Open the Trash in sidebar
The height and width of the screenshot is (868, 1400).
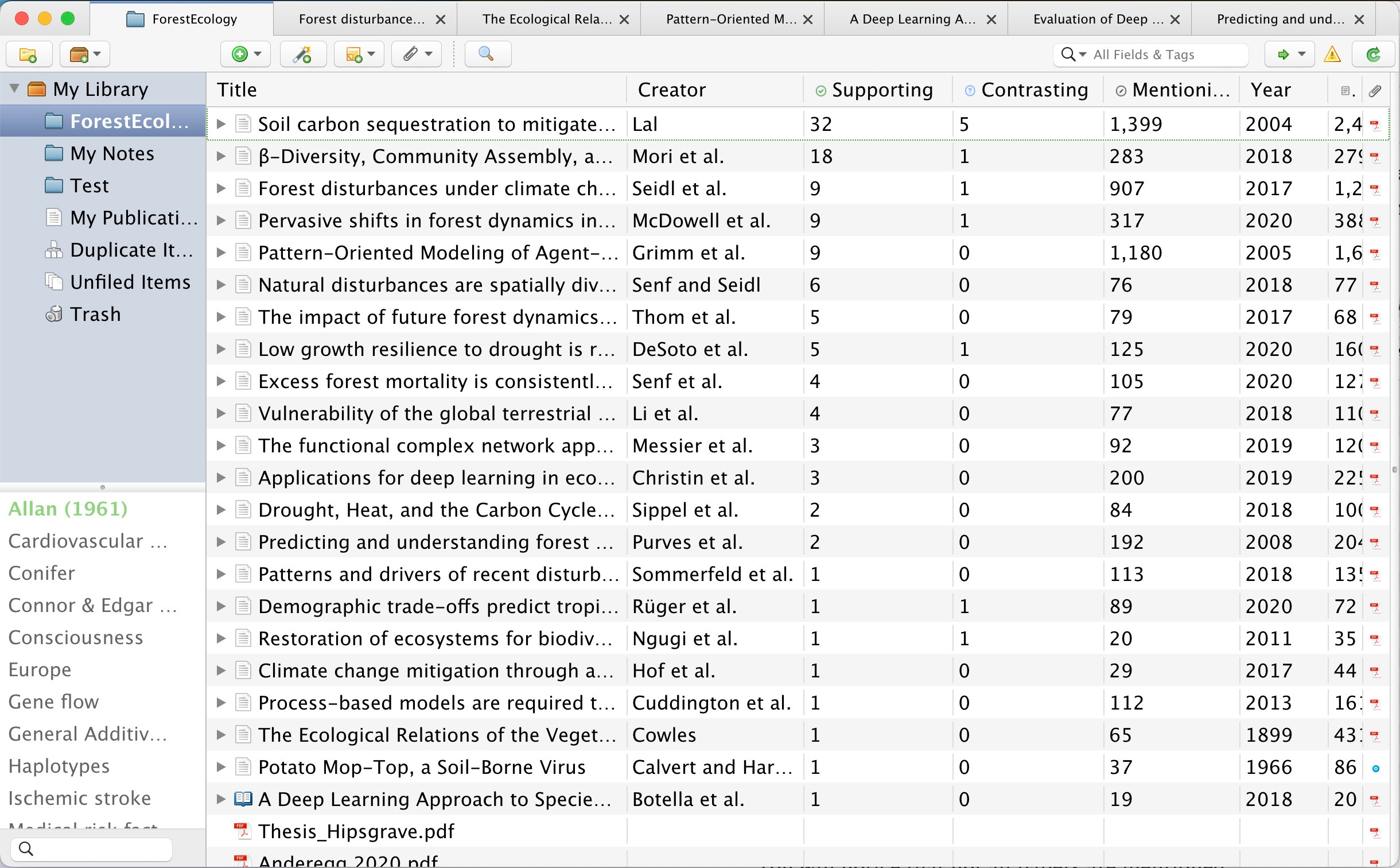pos(103,314)
